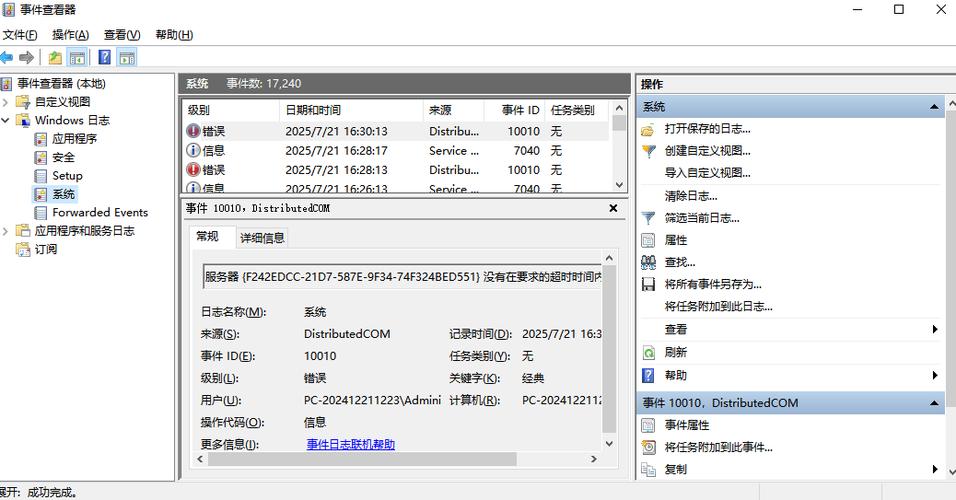Click the blue Help toolbar icon
The height and width of the screenshot is (500, 956).
[x=105, y=57]
